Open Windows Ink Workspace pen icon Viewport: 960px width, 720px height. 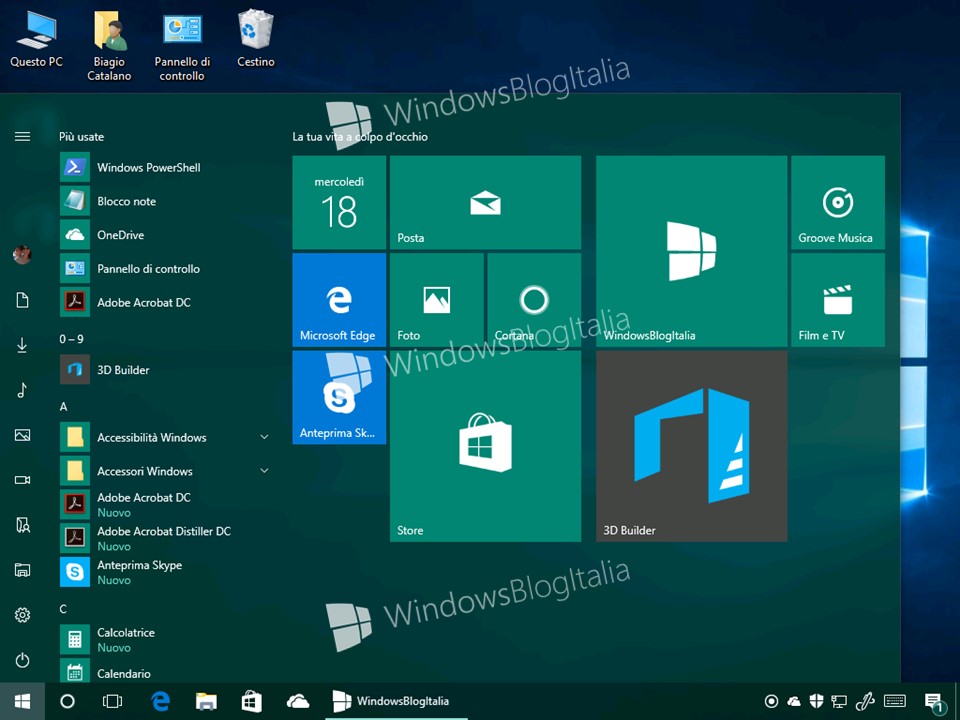(x=865, y=701)
